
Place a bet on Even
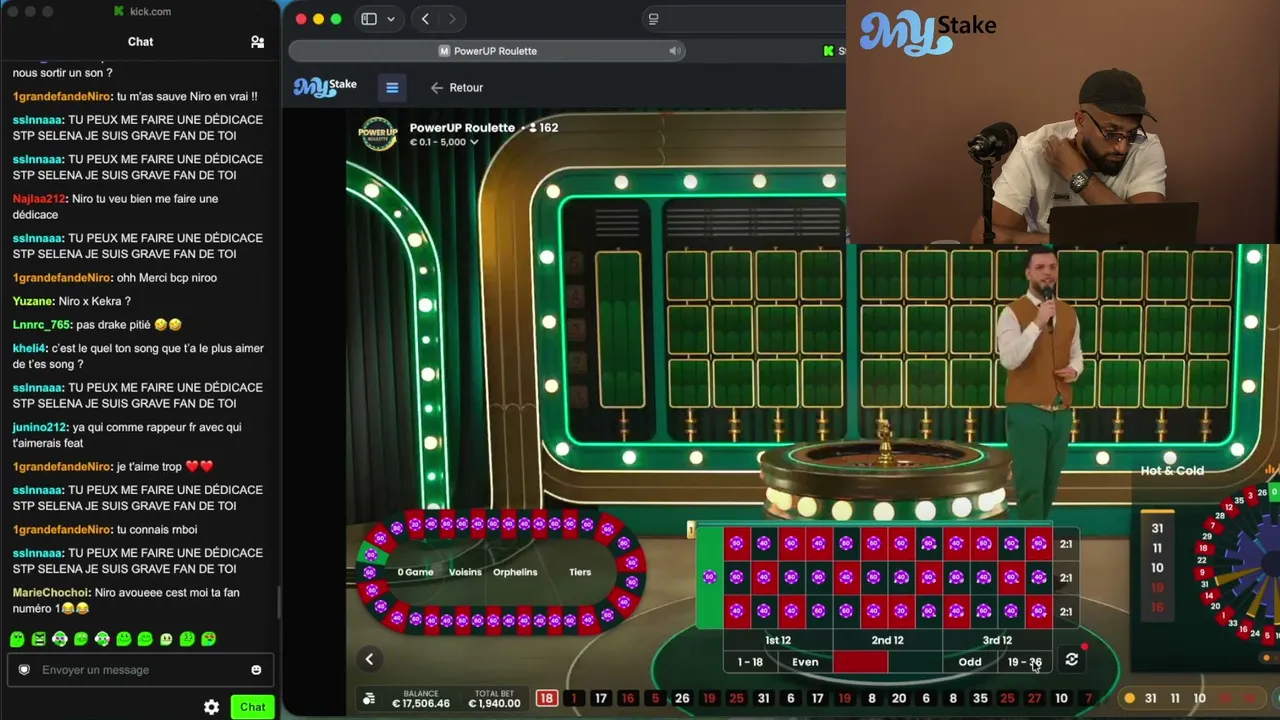[x=805, y=662]
